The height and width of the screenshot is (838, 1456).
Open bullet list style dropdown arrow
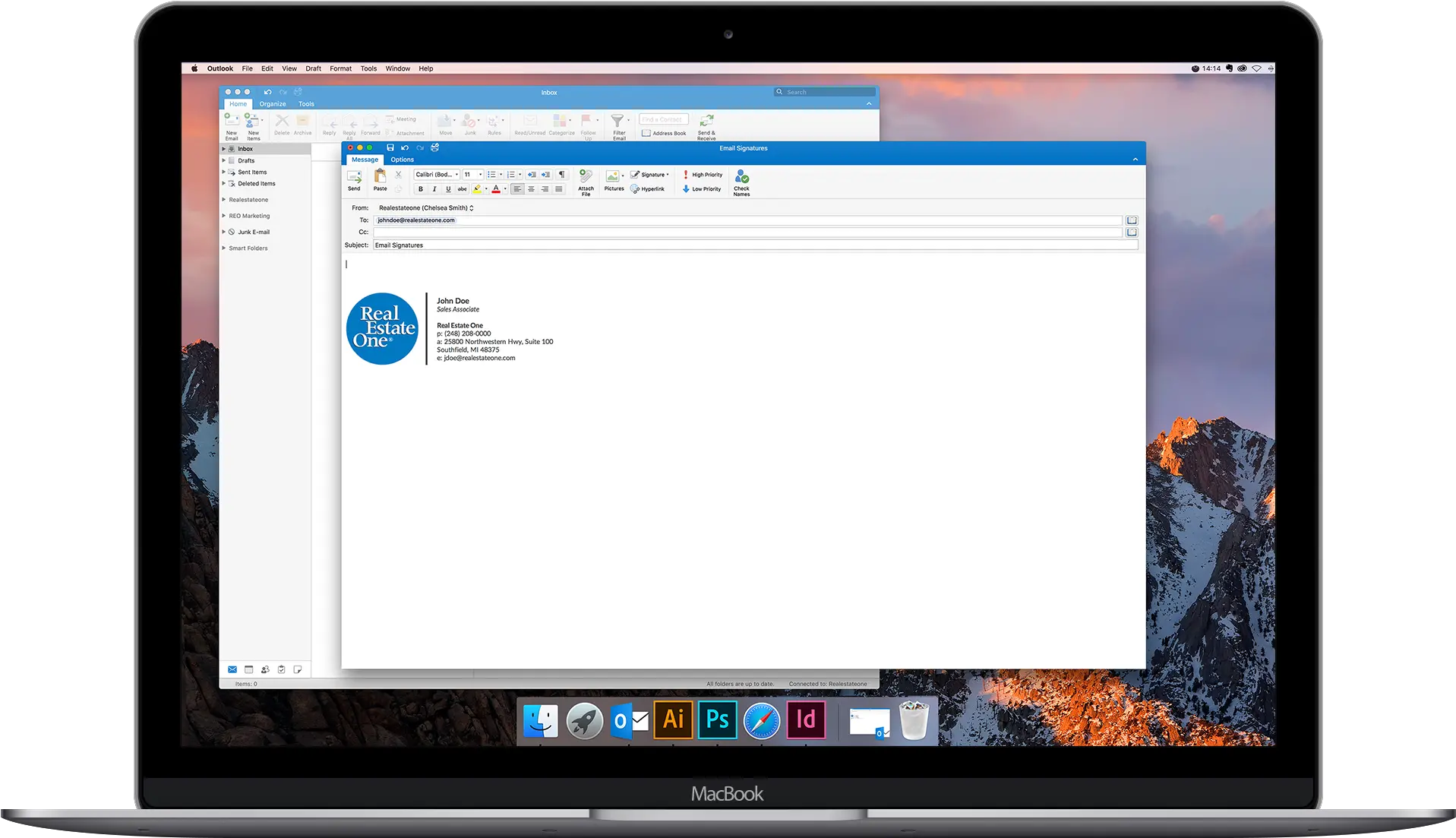(x=501, y=175)
